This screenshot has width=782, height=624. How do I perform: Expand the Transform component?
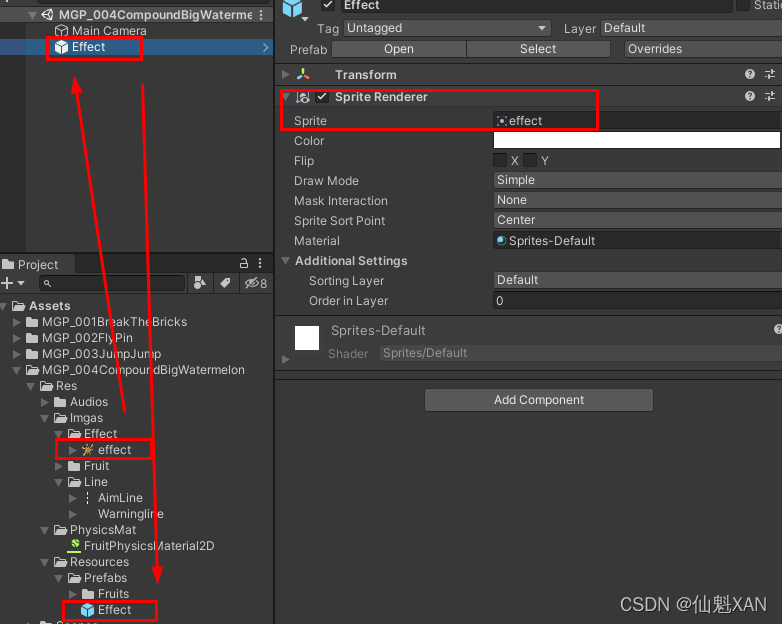coord(286,74)
